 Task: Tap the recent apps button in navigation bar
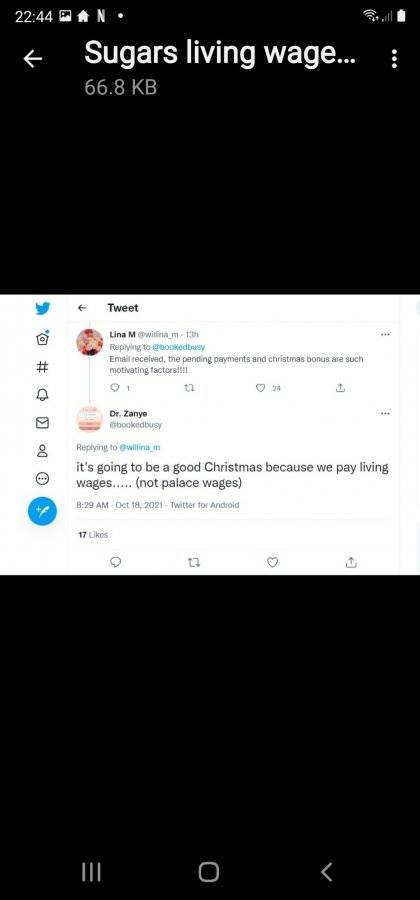click(91, 872)
